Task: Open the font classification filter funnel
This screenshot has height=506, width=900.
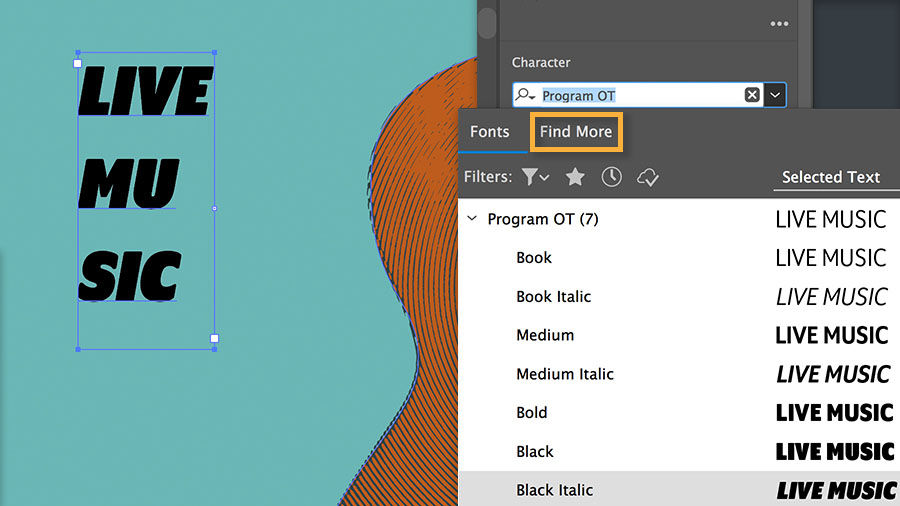Action: pos(535,177)
